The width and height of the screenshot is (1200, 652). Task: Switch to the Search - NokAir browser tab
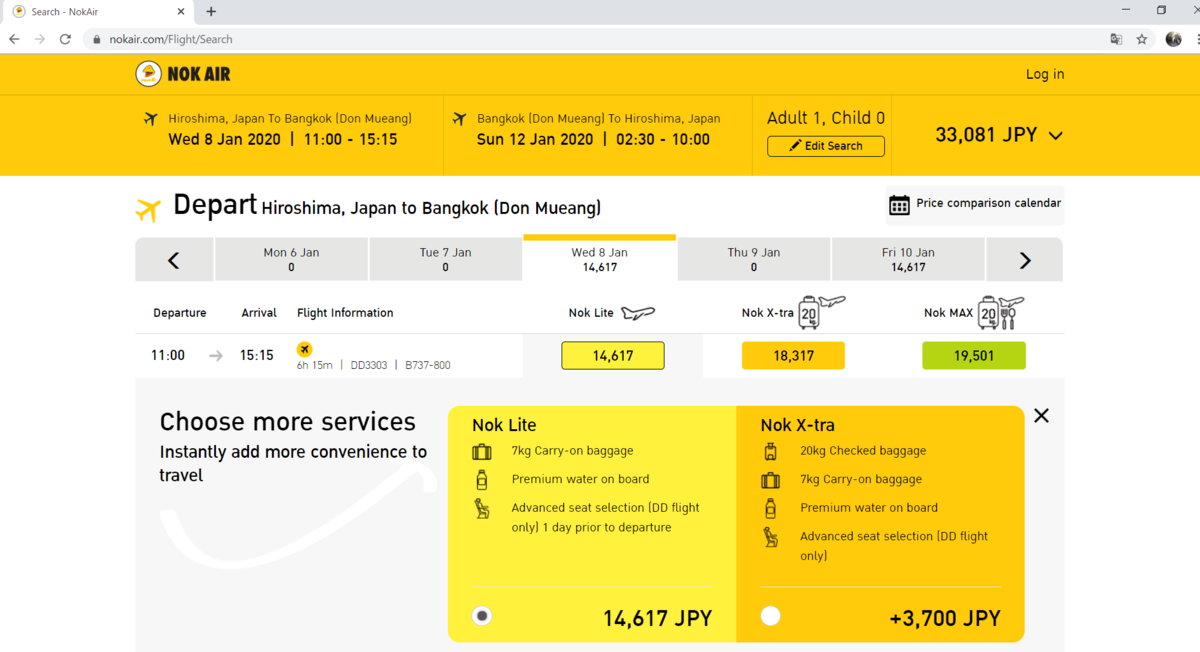98,12
